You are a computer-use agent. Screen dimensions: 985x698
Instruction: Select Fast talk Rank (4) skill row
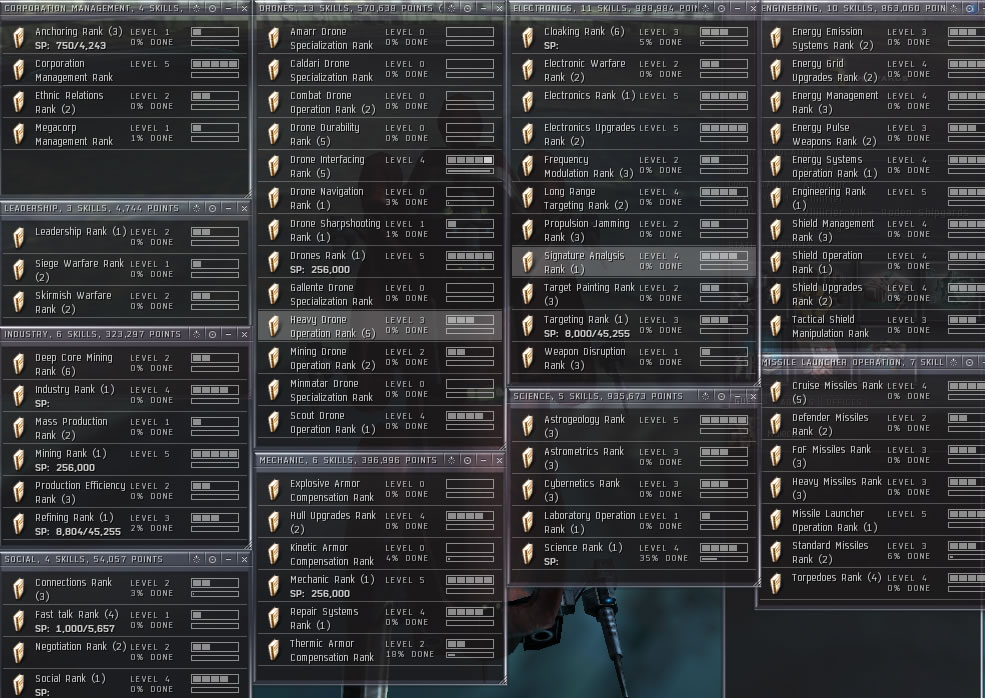click(126, 621)
